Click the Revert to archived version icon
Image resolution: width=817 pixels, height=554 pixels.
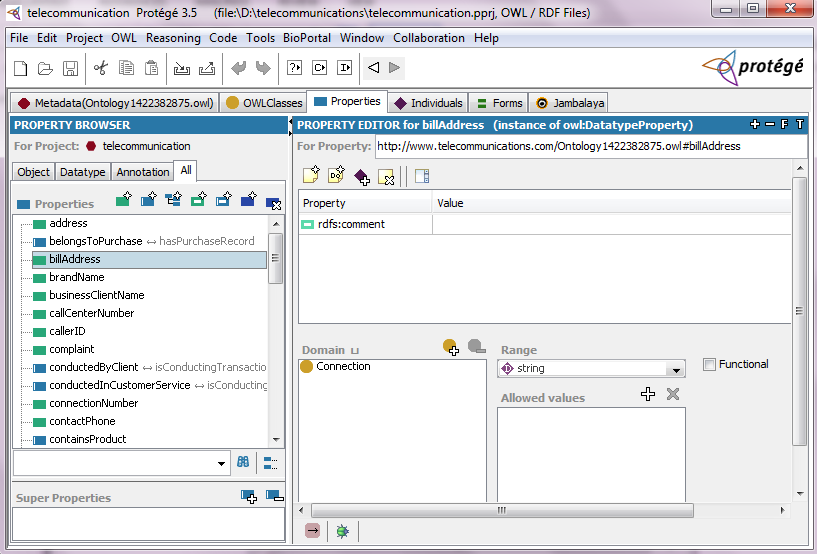click(207, 68)
